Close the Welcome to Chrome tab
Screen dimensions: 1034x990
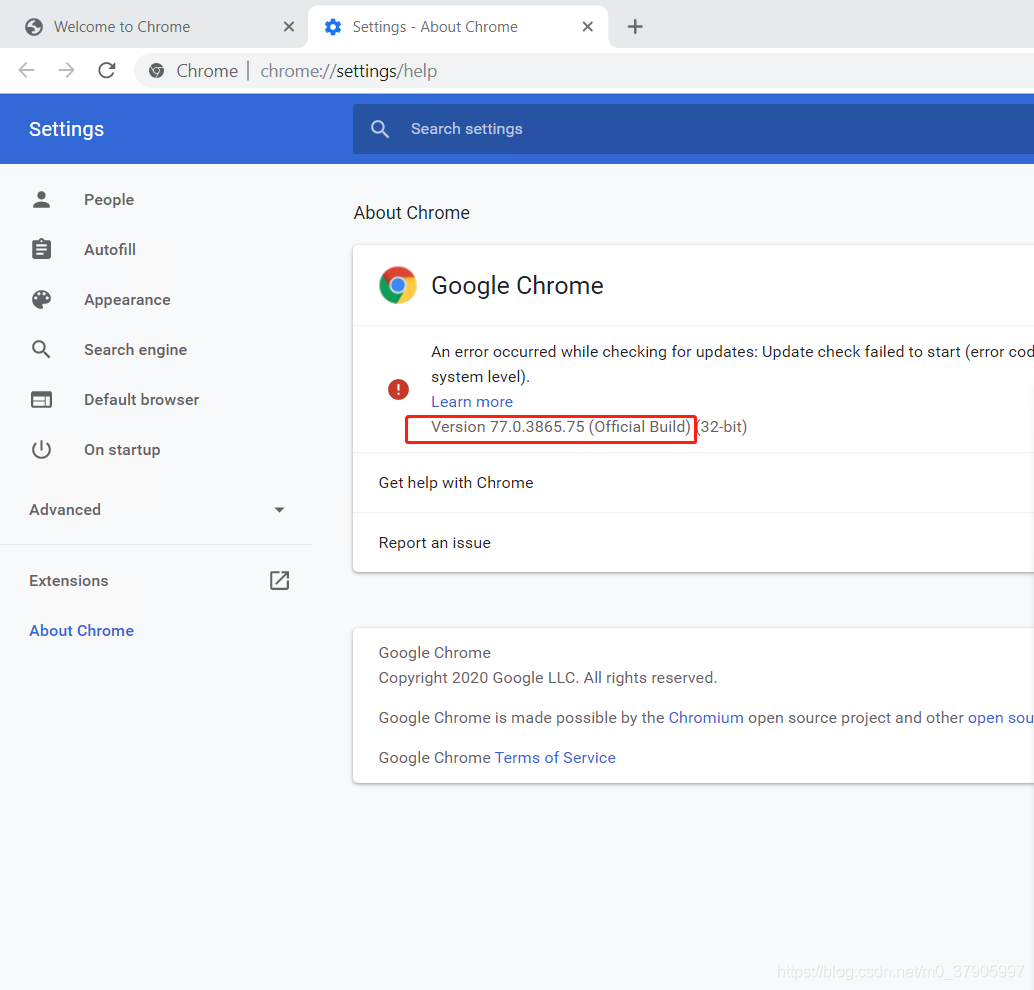click(x=289, y=27)
